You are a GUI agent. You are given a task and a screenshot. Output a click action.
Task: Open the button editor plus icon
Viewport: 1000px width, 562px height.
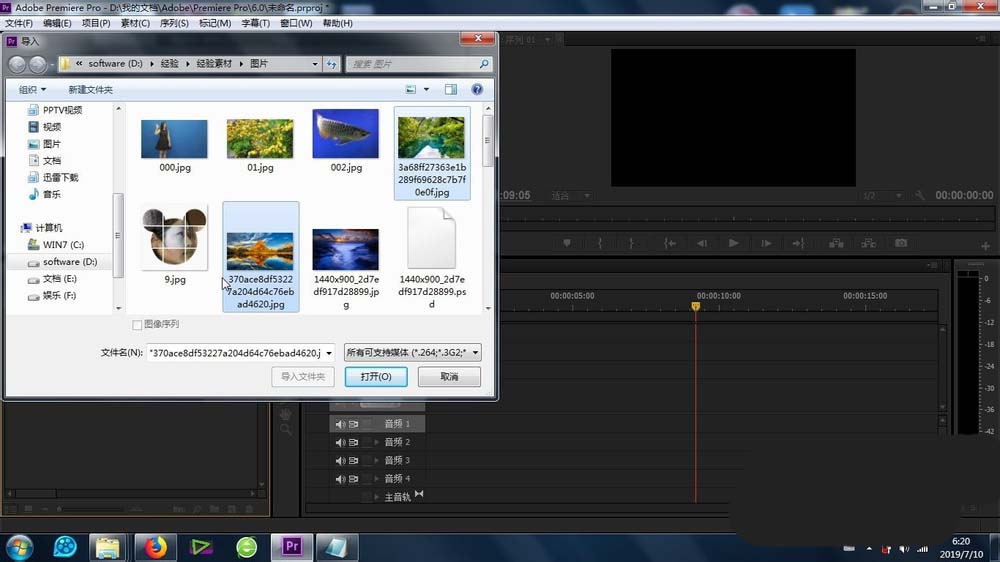pos(985,246)
